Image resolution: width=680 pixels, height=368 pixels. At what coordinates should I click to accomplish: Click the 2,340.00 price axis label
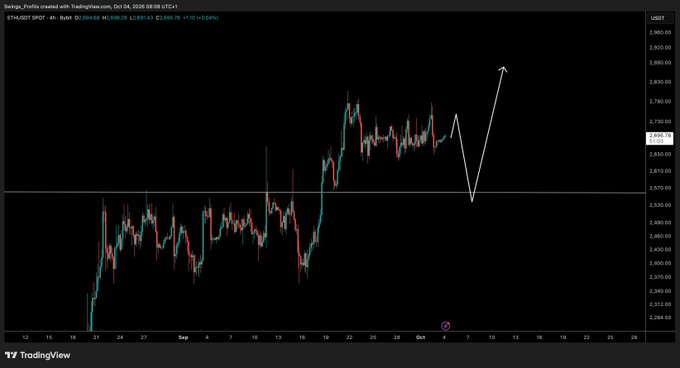pos(660,291)
